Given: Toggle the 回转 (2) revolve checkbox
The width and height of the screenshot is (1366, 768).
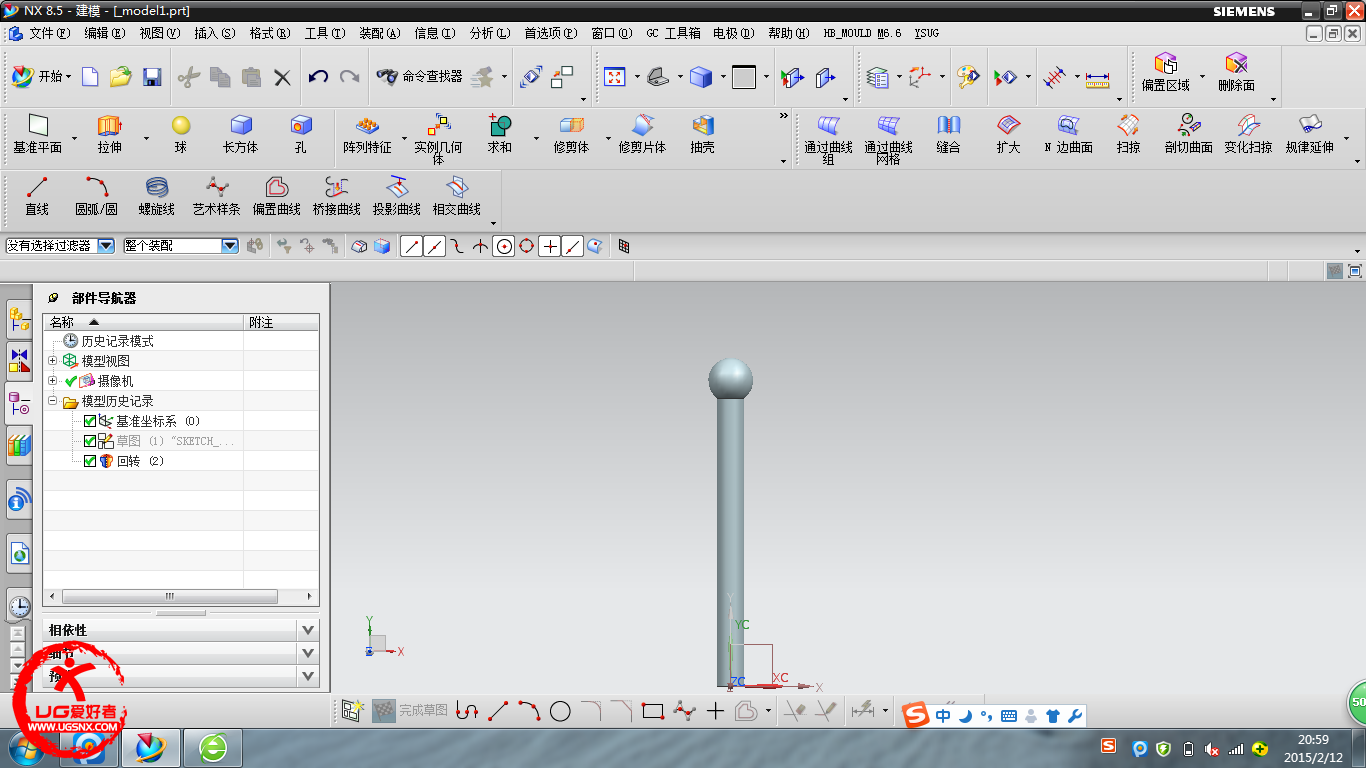Looking at the screenshot, I should (90, 461).
